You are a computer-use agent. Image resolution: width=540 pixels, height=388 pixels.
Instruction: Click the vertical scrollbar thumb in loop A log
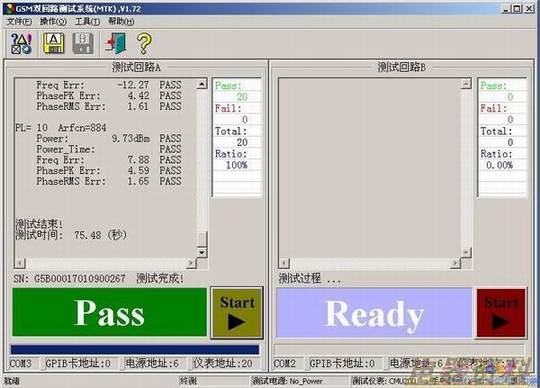pos(202,239)
